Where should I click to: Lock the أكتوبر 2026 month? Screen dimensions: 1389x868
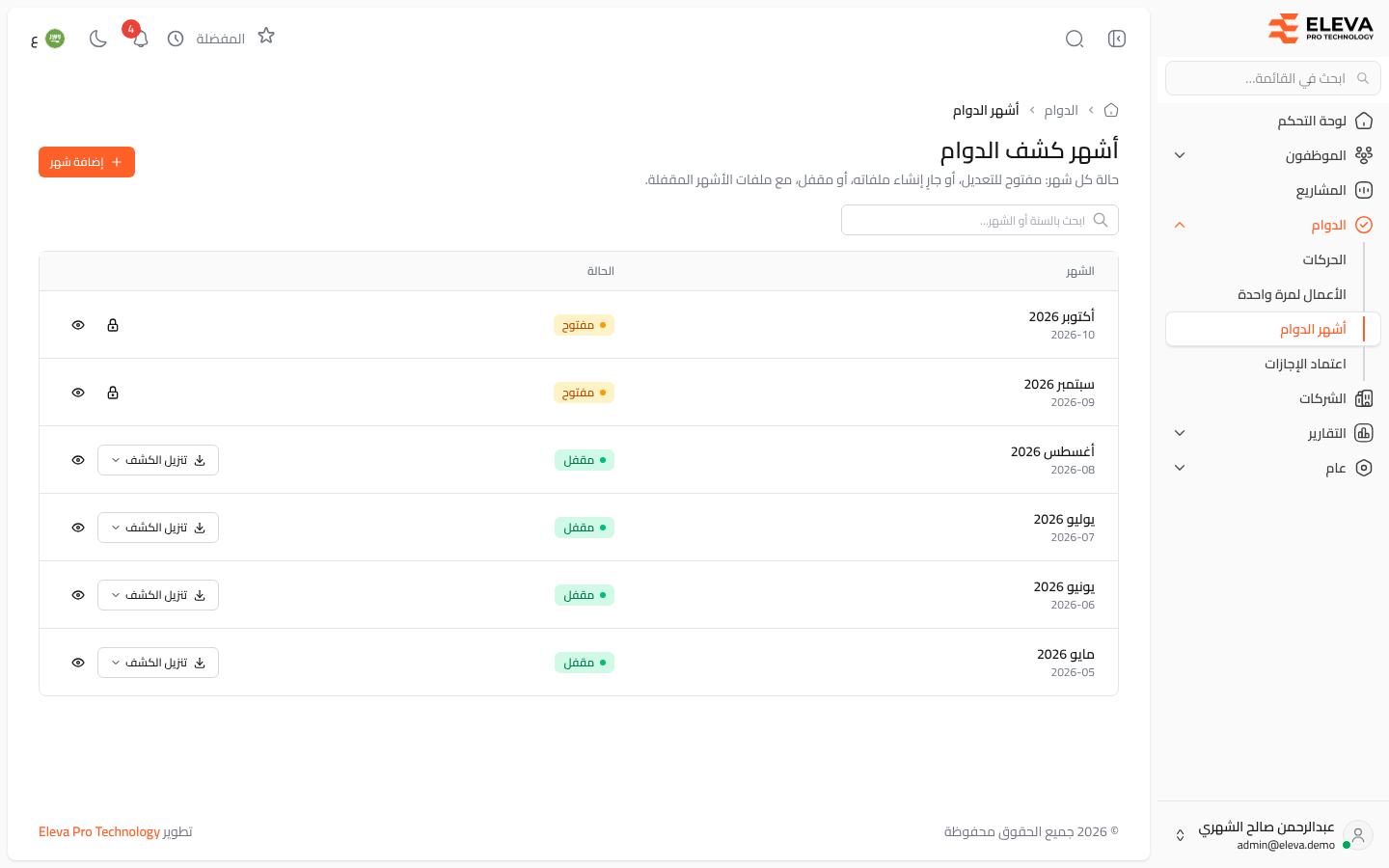113,325
